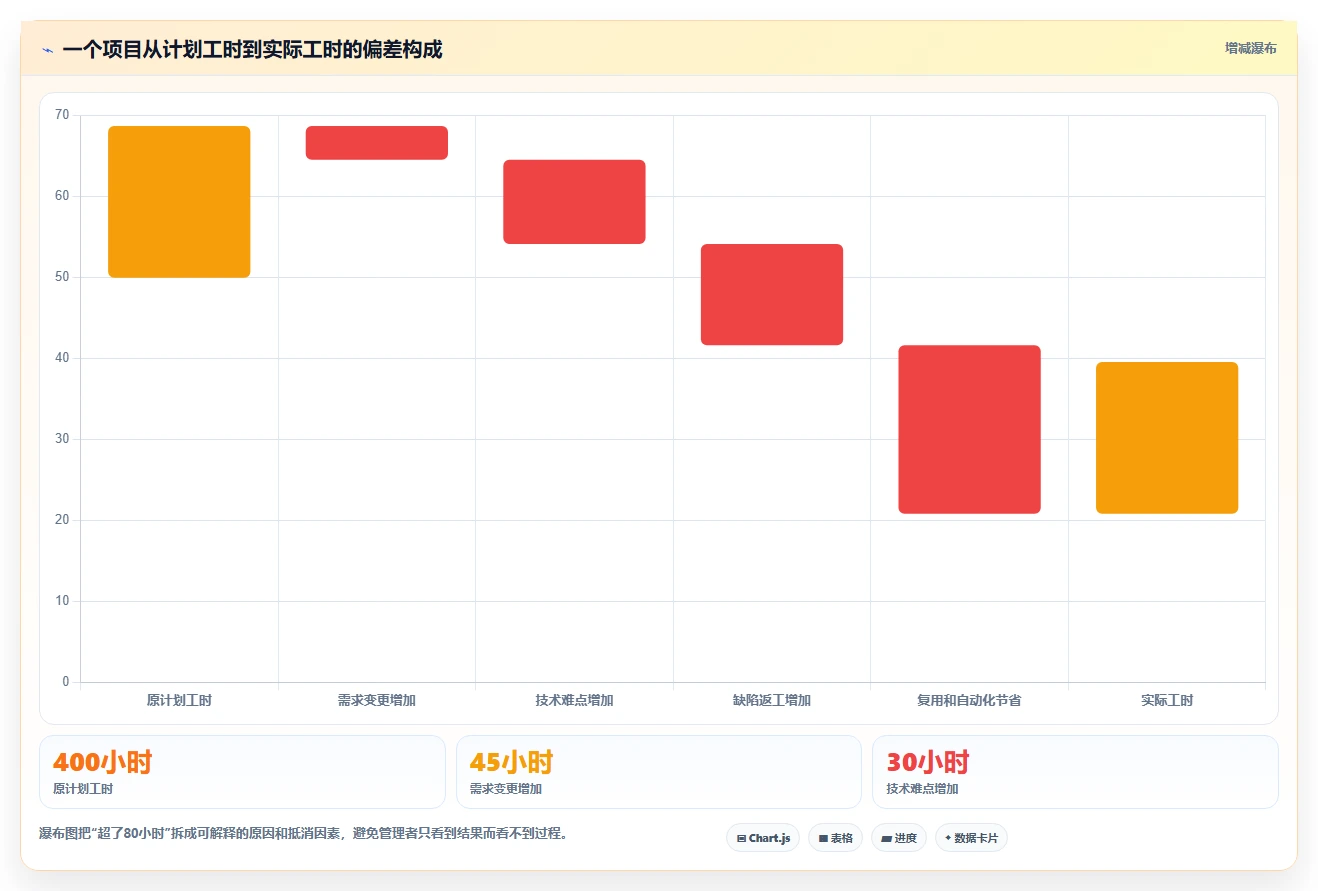Click the 400小时 data card
Image resolution: width=1318 pixels, height=891 pixels.
242,772
